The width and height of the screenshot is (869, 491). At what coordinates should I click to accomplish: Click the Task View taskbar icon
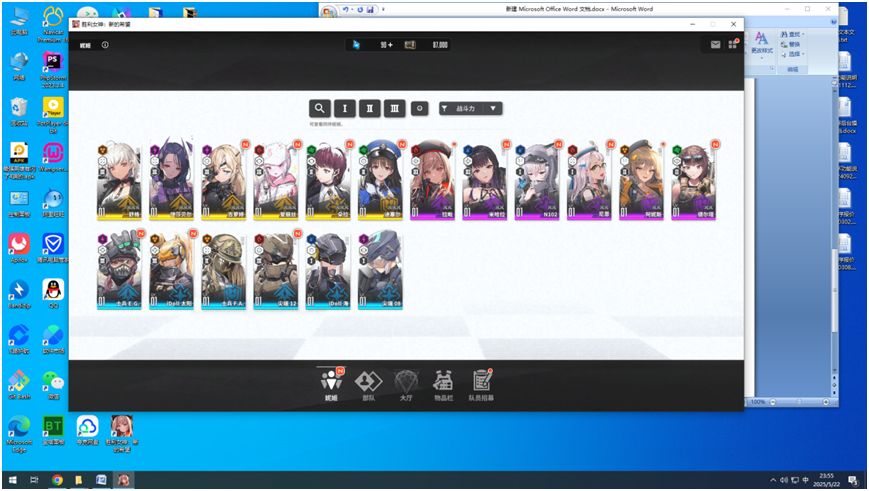[x=34, y=480]
